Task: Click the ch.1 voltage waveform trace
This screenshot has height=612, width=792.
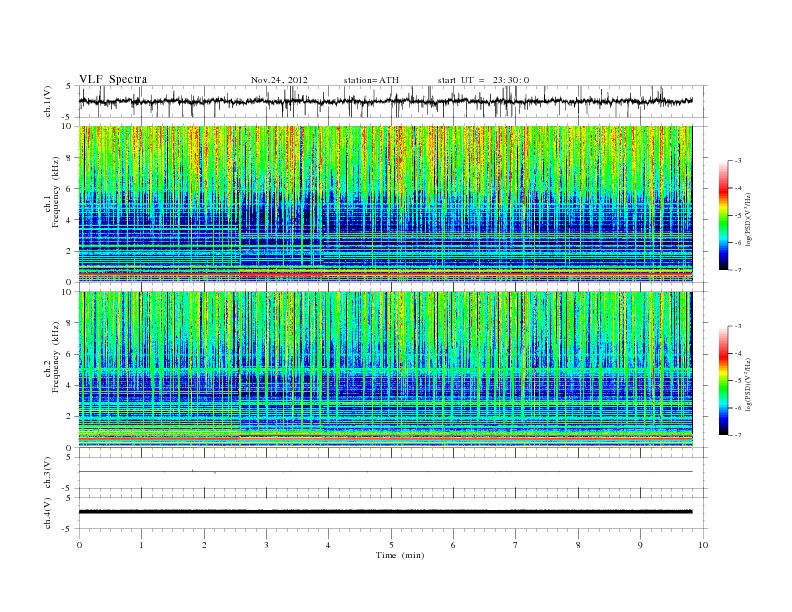Action: tap(385, 101)
